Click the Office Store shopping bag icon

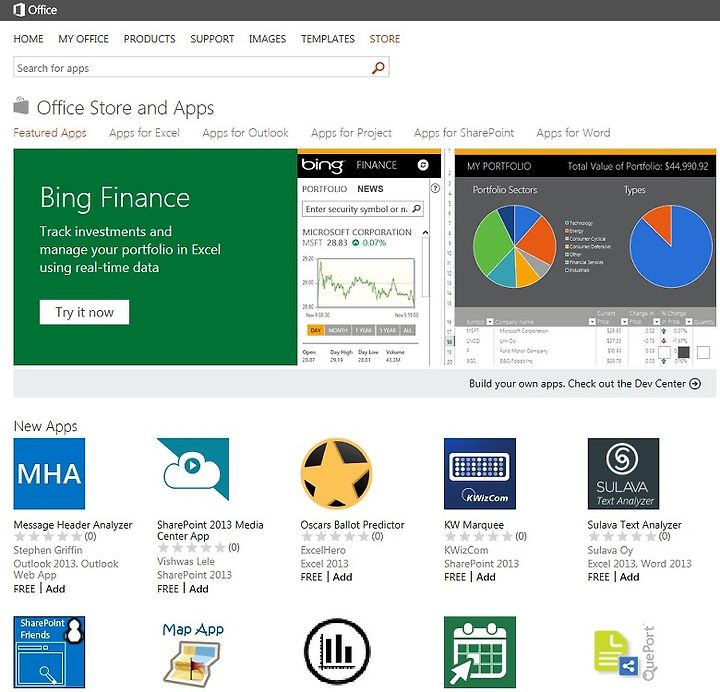pos(21,106)
